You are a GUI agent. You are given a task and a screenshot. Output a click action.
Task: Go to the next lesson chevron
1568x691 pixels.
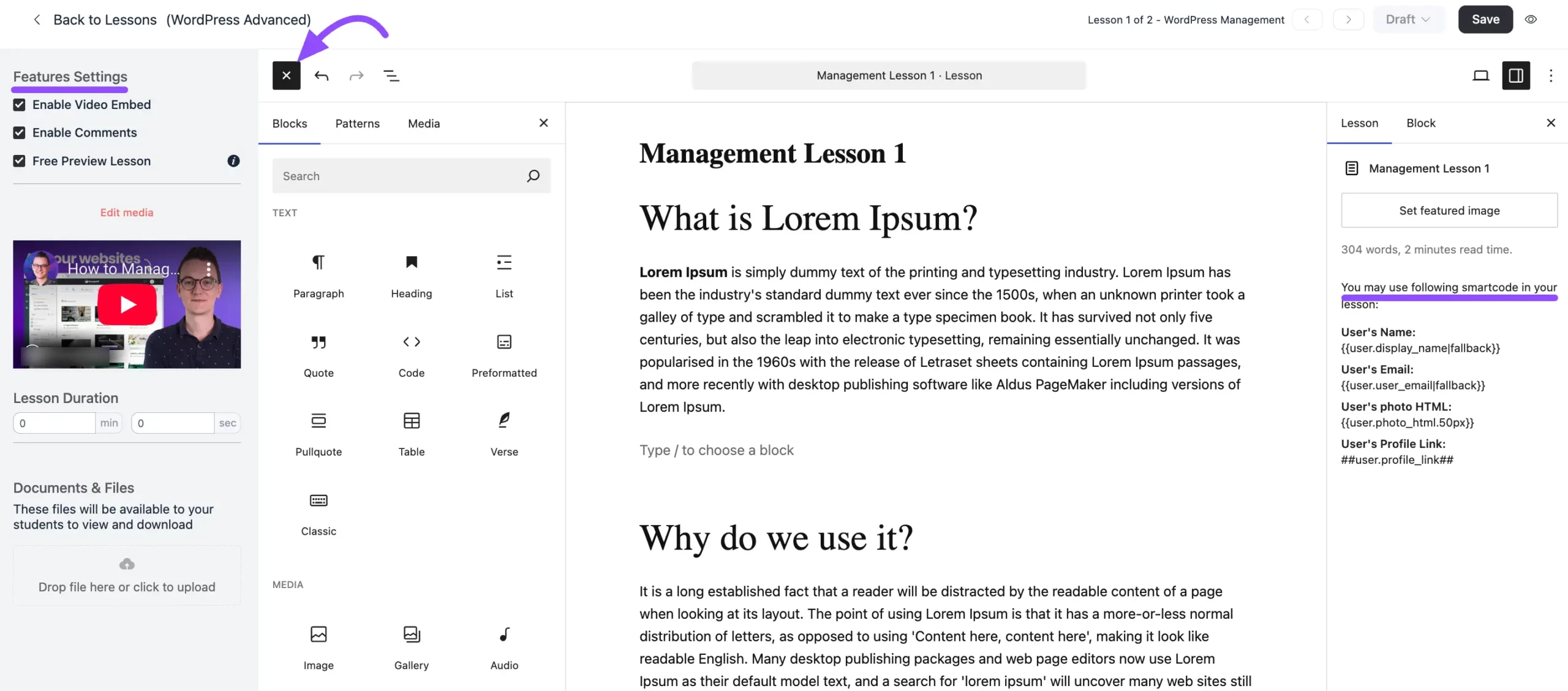[x=1348, y=19]
